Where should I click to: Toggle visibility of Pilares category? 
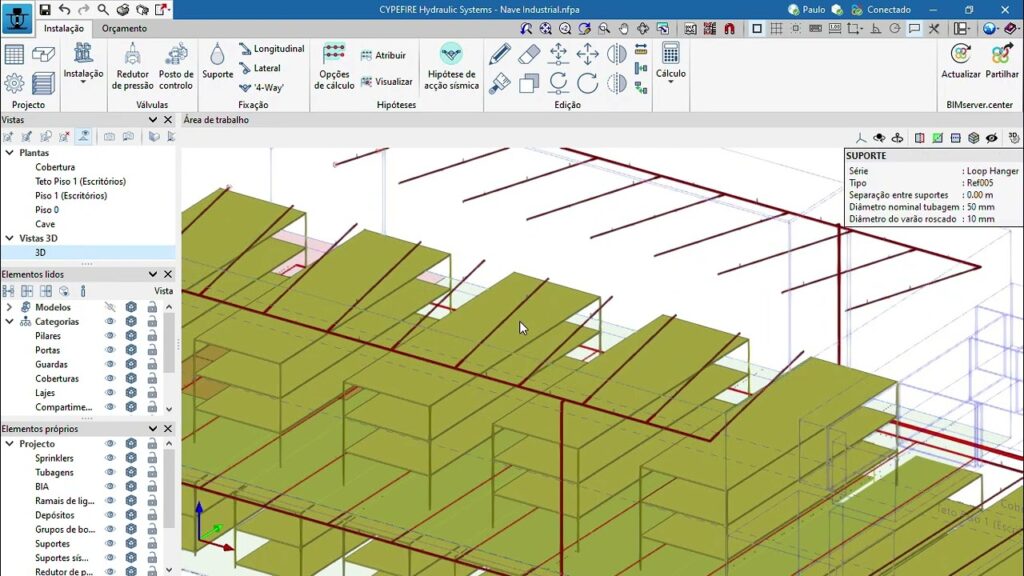(x=111, y=336)
